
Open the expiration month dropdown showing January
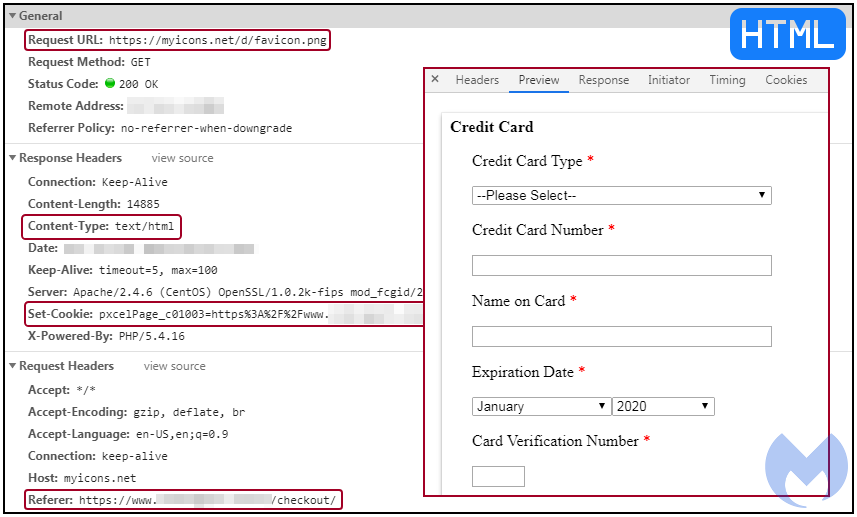541,406
